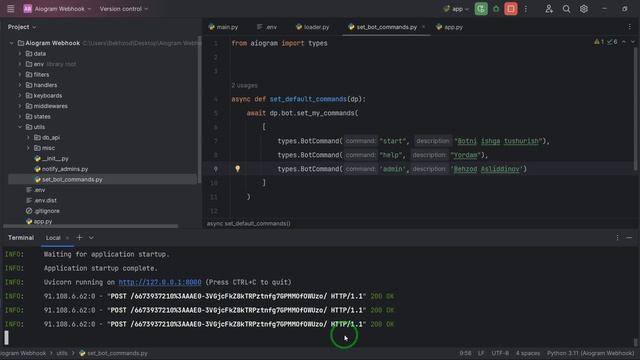Open the http://127.0.0.1:8000 link

(x=160, y=282)
